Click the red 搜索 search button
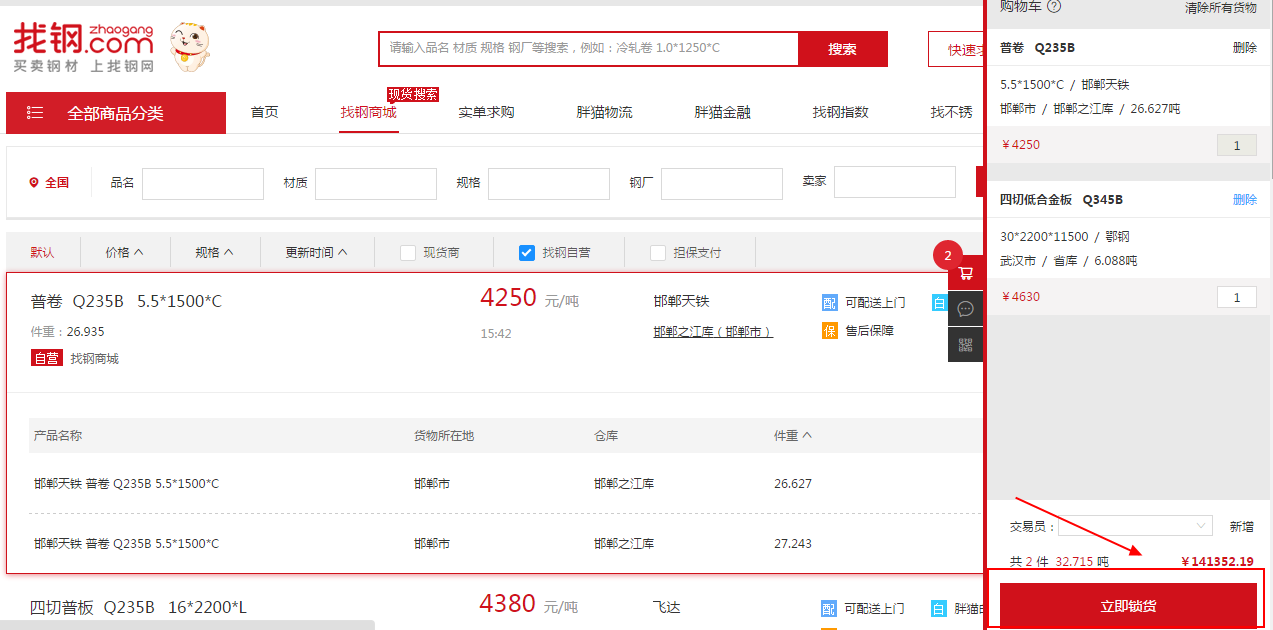1273x630 pixels. (842, 49)
